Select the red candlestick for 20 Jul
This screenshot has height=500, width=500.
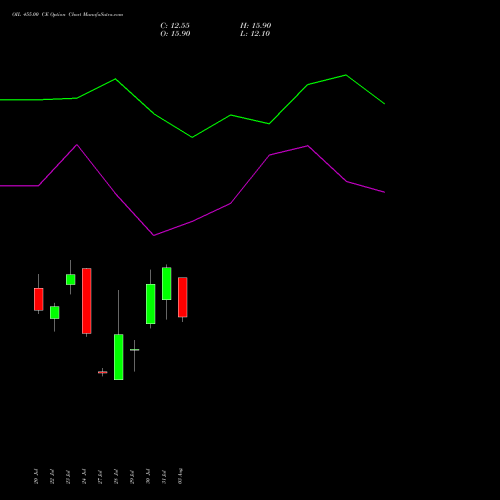[x=39, y=299]
